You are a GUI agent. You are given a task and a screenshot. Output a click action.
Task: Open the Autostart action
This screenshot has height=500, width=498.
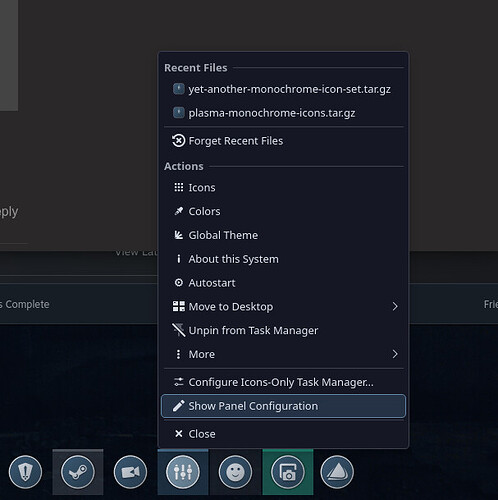[283, 283]
